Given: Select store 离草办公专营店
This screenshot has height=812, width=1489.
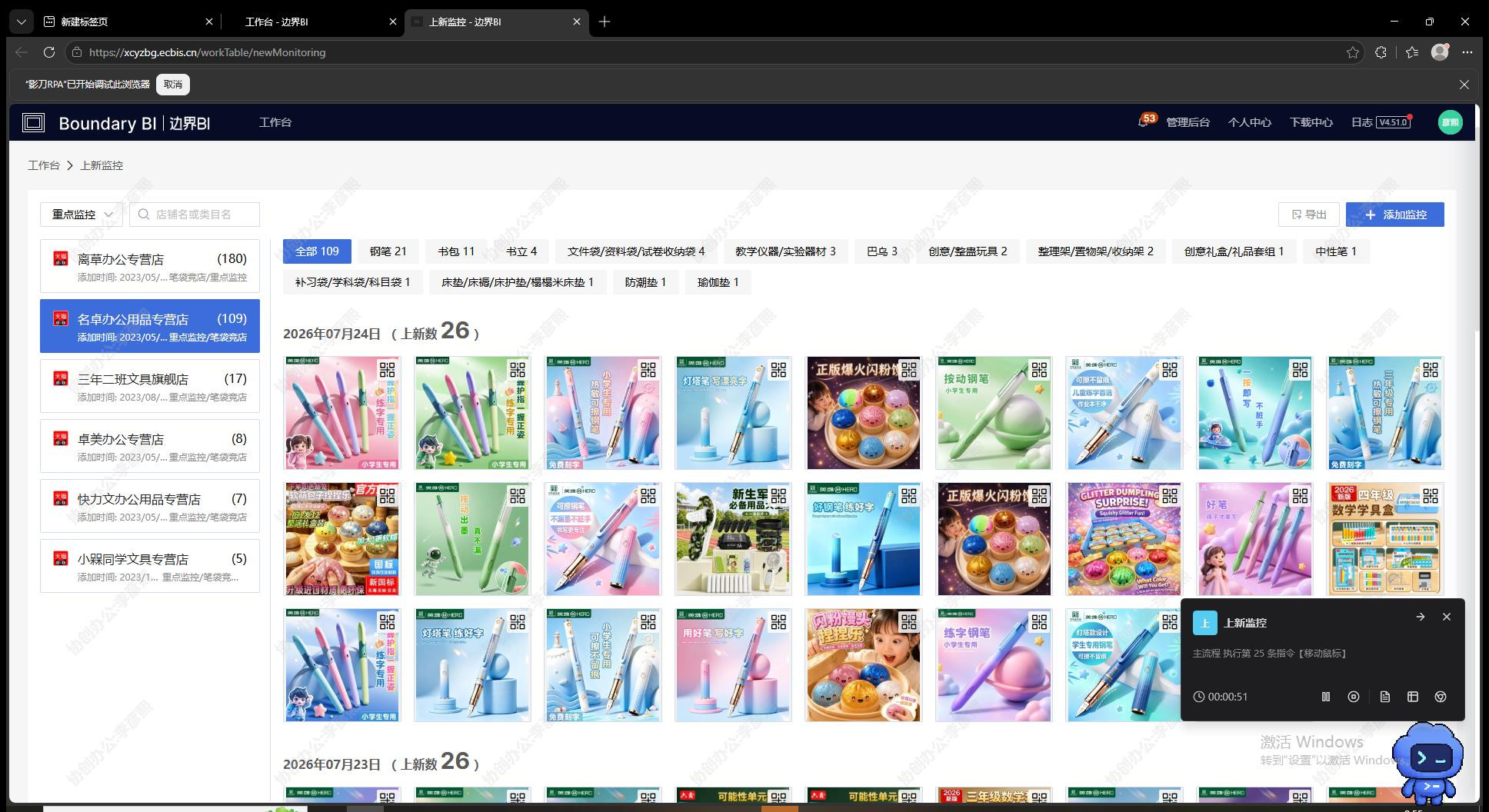Looking at the screenshot, I should pos(150,266).
